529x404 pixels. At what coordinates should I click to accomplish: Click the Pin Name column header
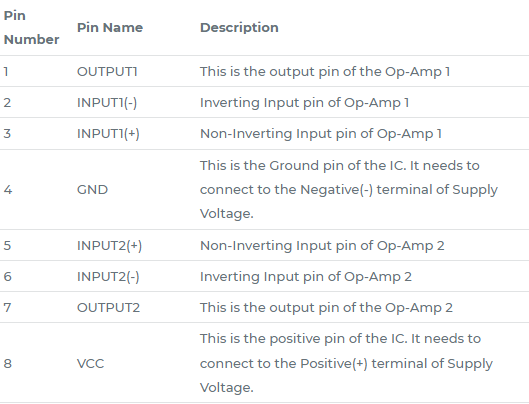pyautogui.click(x=110, y=28)
